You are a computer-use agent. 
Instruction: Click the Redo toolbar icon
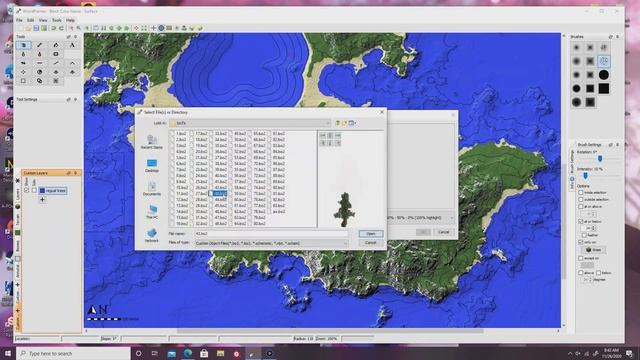click(61, 28)
